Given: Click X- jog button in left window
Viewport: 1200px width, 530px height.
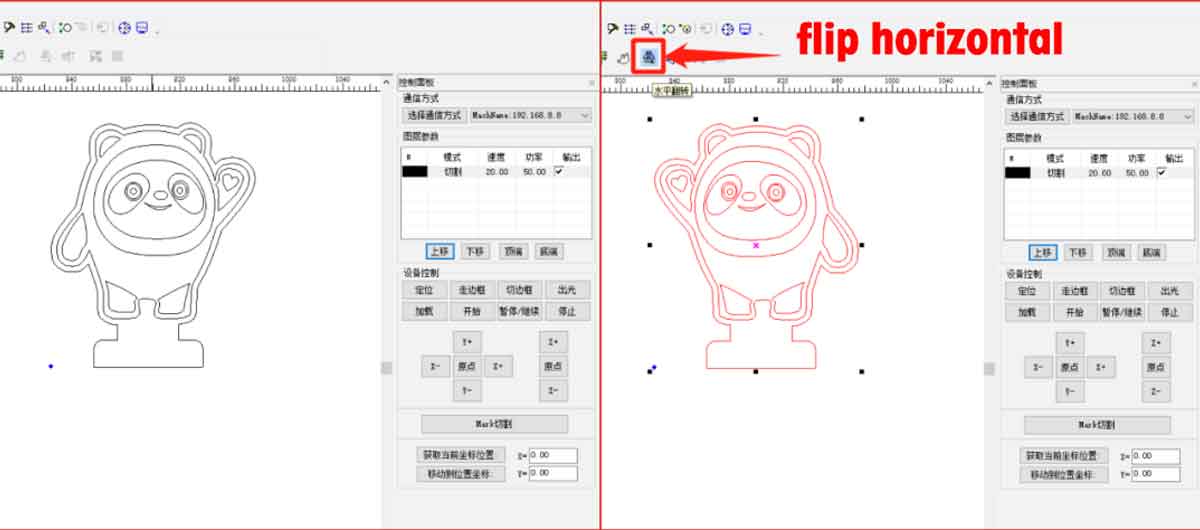Looking at the screenshot, I should coord(435,367).
